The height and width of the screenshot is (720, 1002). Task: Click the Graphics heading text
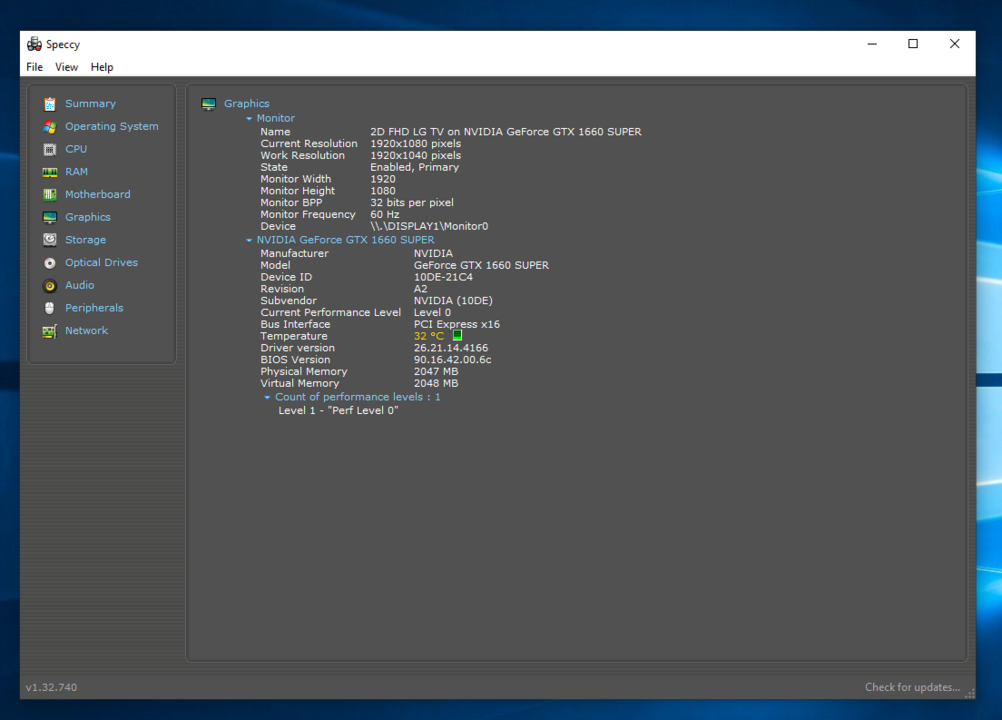tap(247, 103)
